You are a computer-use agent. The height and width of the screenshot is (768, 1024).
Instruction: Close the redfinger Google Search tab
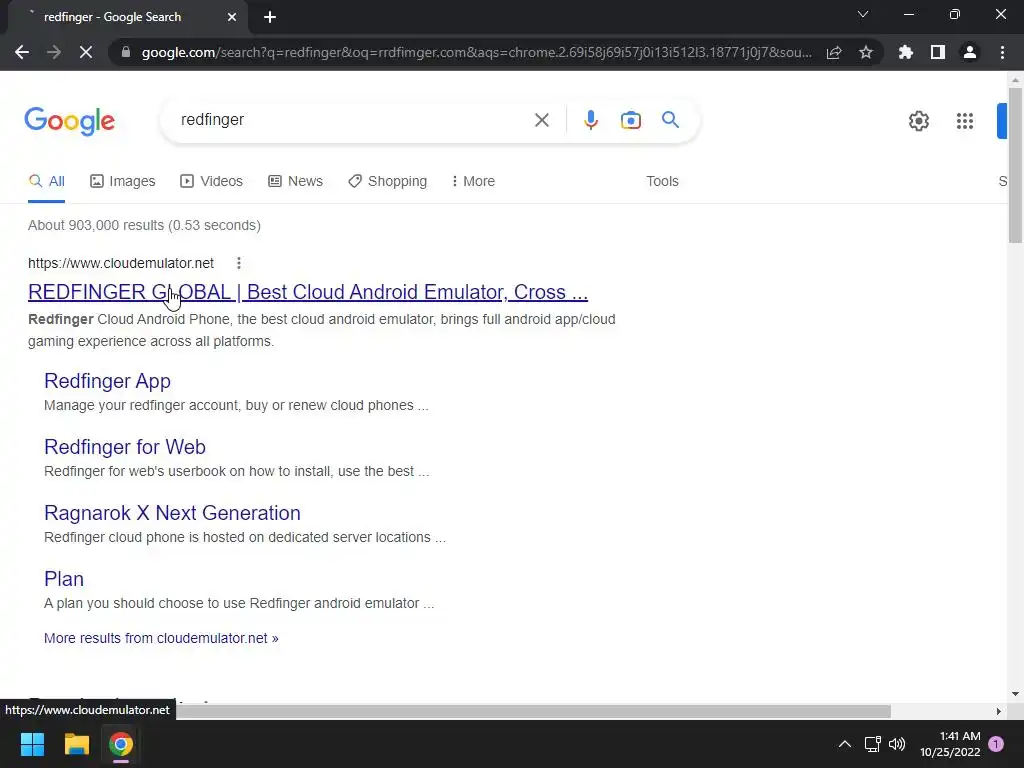[232, 17]
